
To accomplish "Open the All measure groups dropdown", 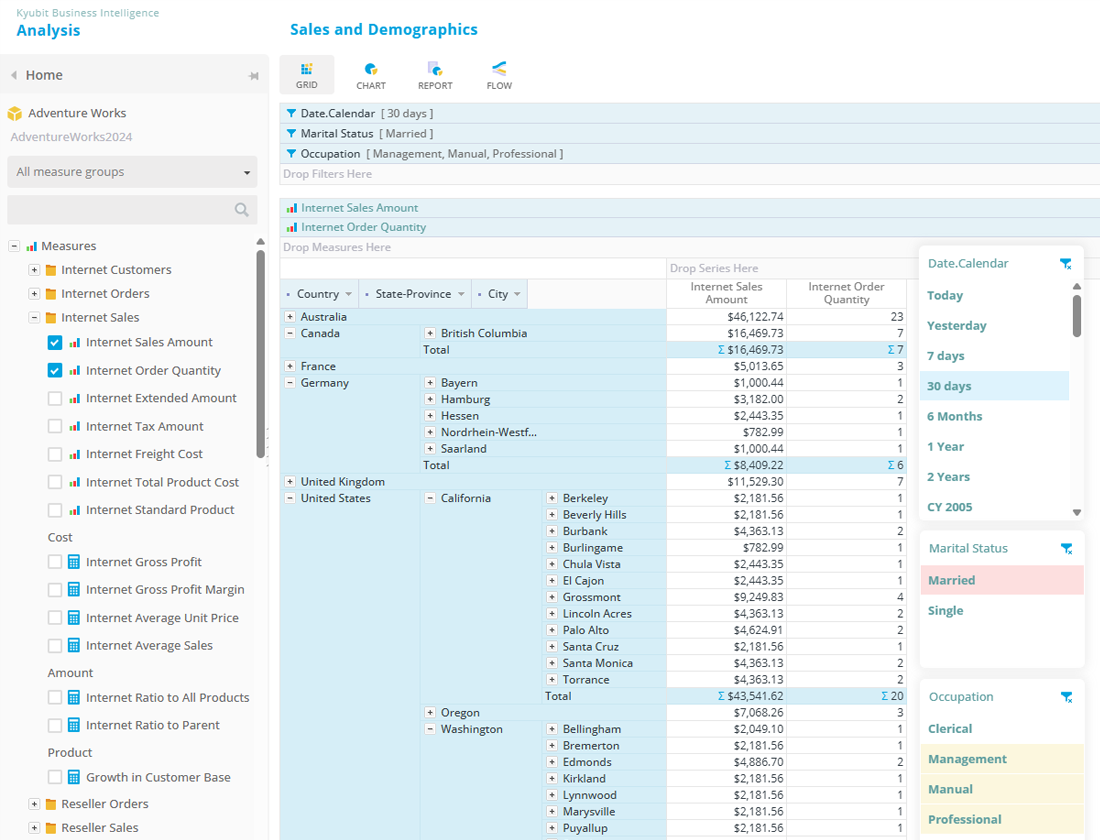I will 132,172.
